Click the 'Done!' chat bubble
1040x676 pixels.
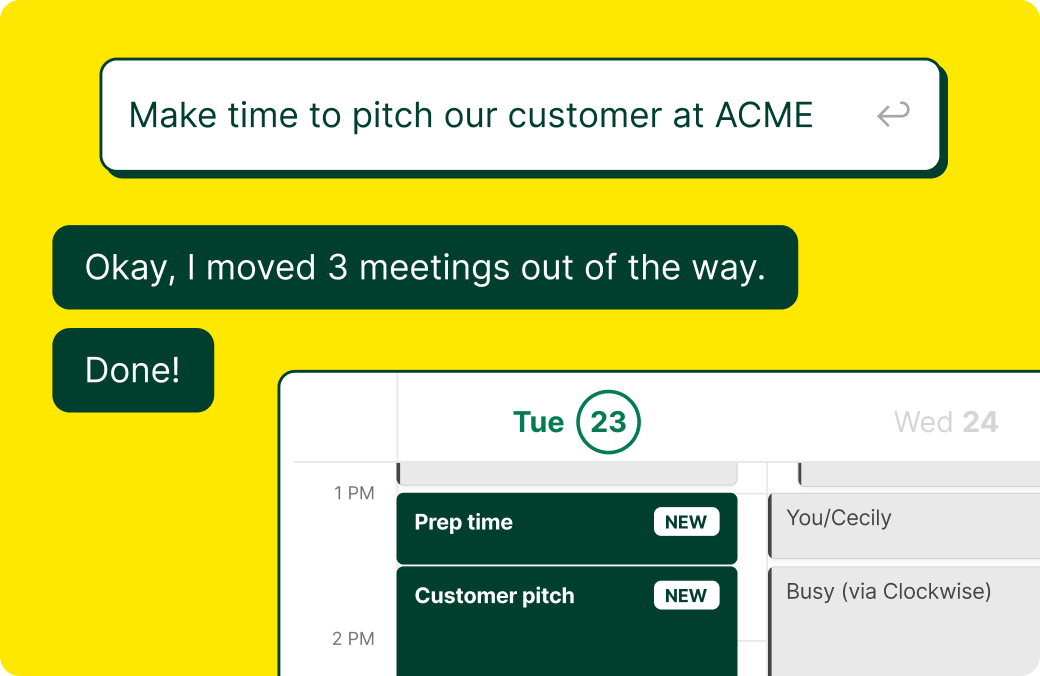click(x=132, y=370)
